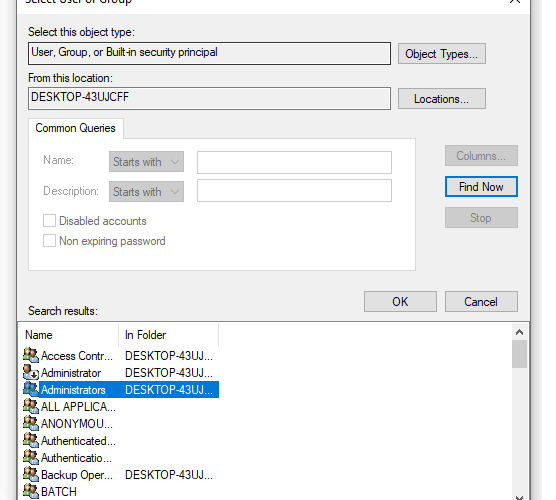Open the Common Queries tab
Image resolution: width=556 pixels, height=500 pixels.
point(76,128)
